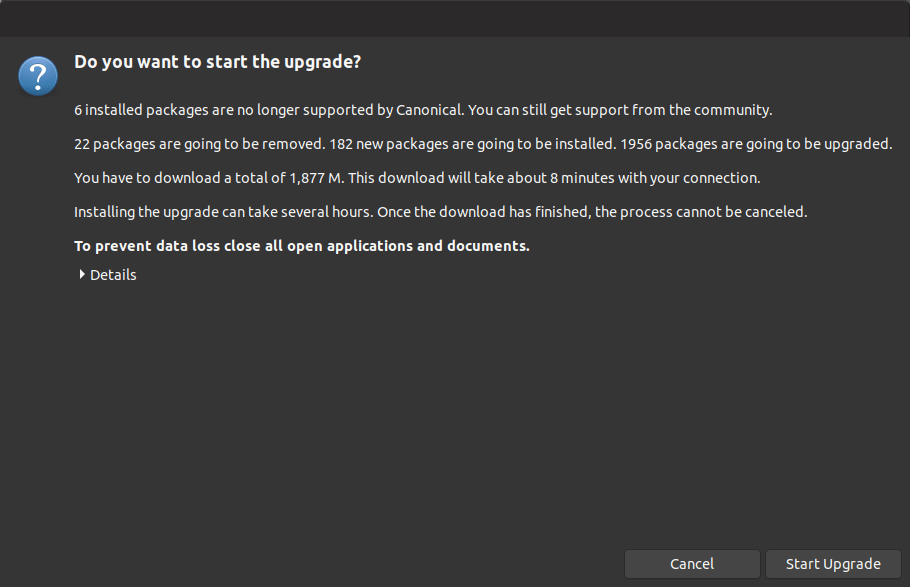Click the Details label text
910x587 pixels.
(x=113, y=275)
